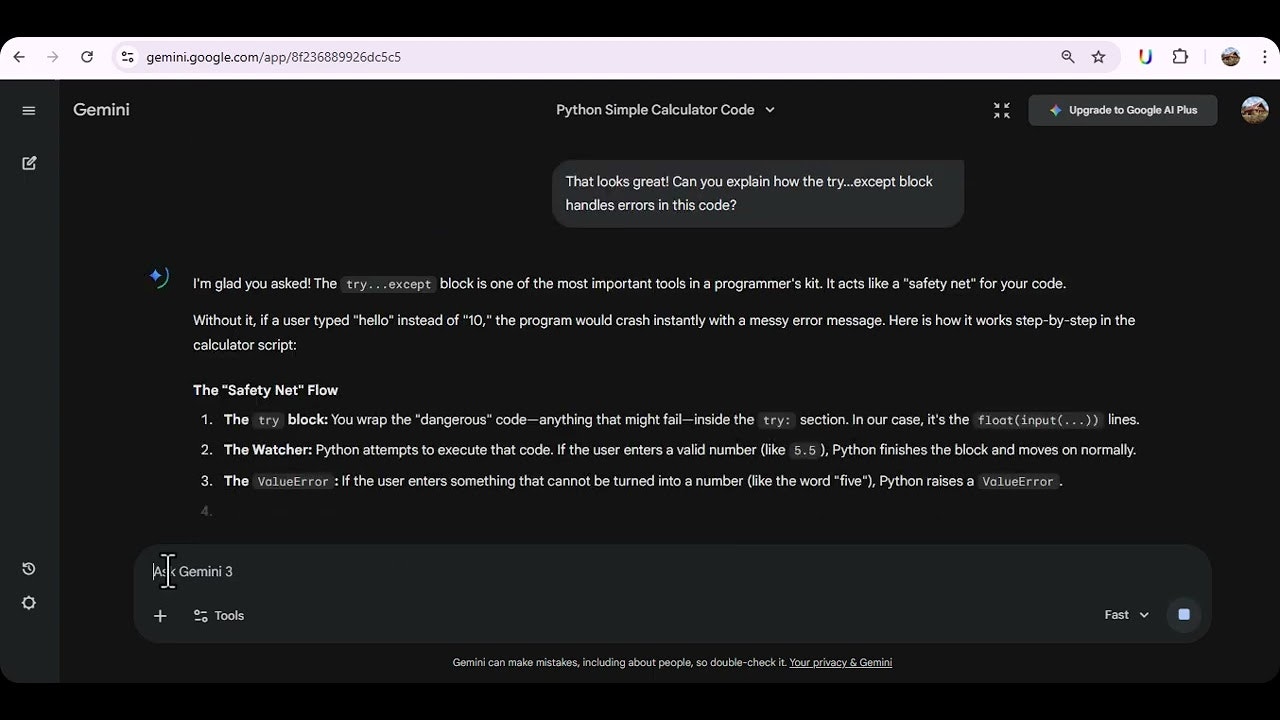Image resolution: width=1280 pixels, height=720 pixels.
Task: Click the heading The "Safety Net" Flow
Action: tap(265, 390)
